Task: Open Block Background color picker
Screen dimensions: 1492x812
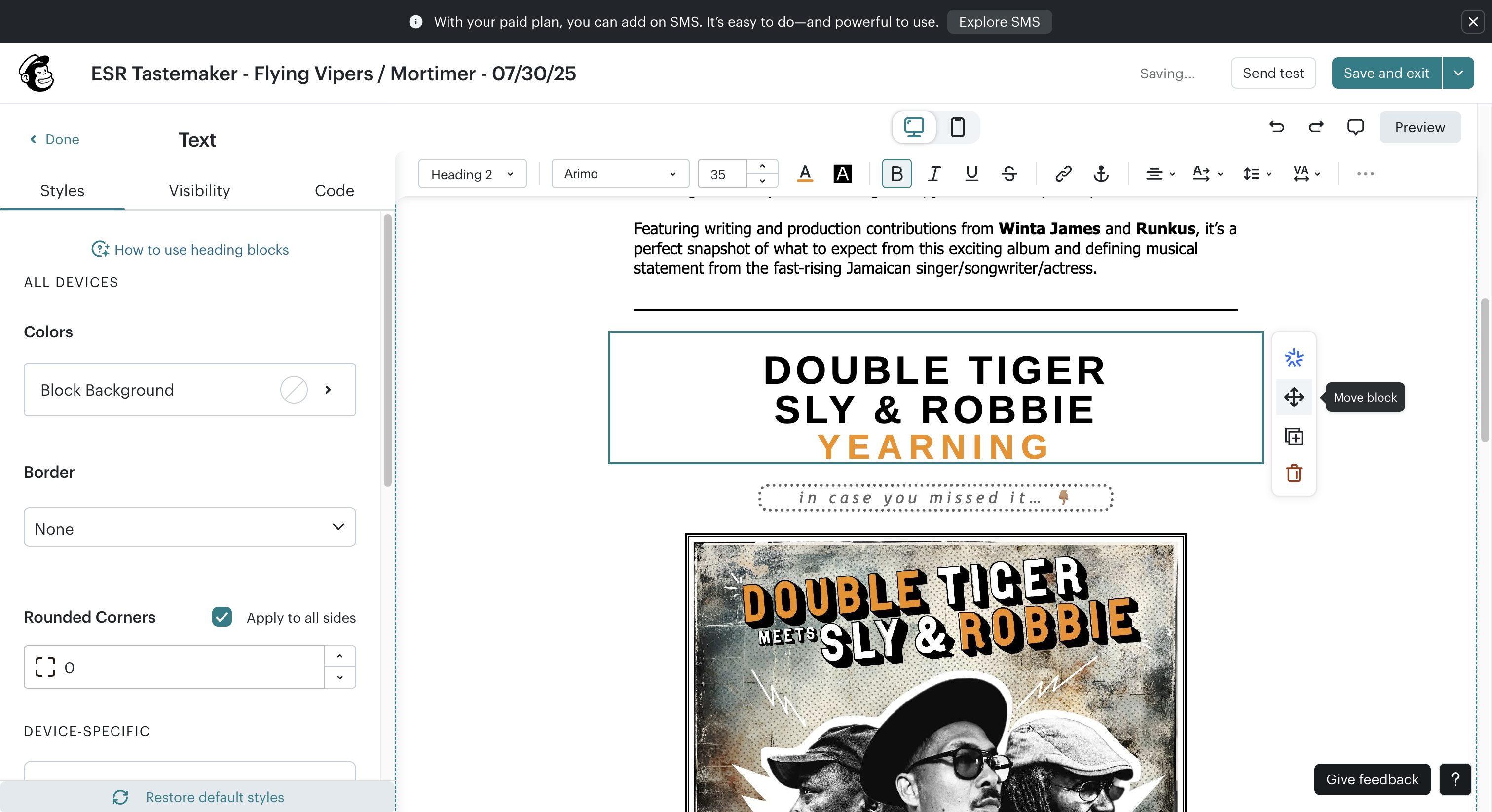Action: point(294,390)
